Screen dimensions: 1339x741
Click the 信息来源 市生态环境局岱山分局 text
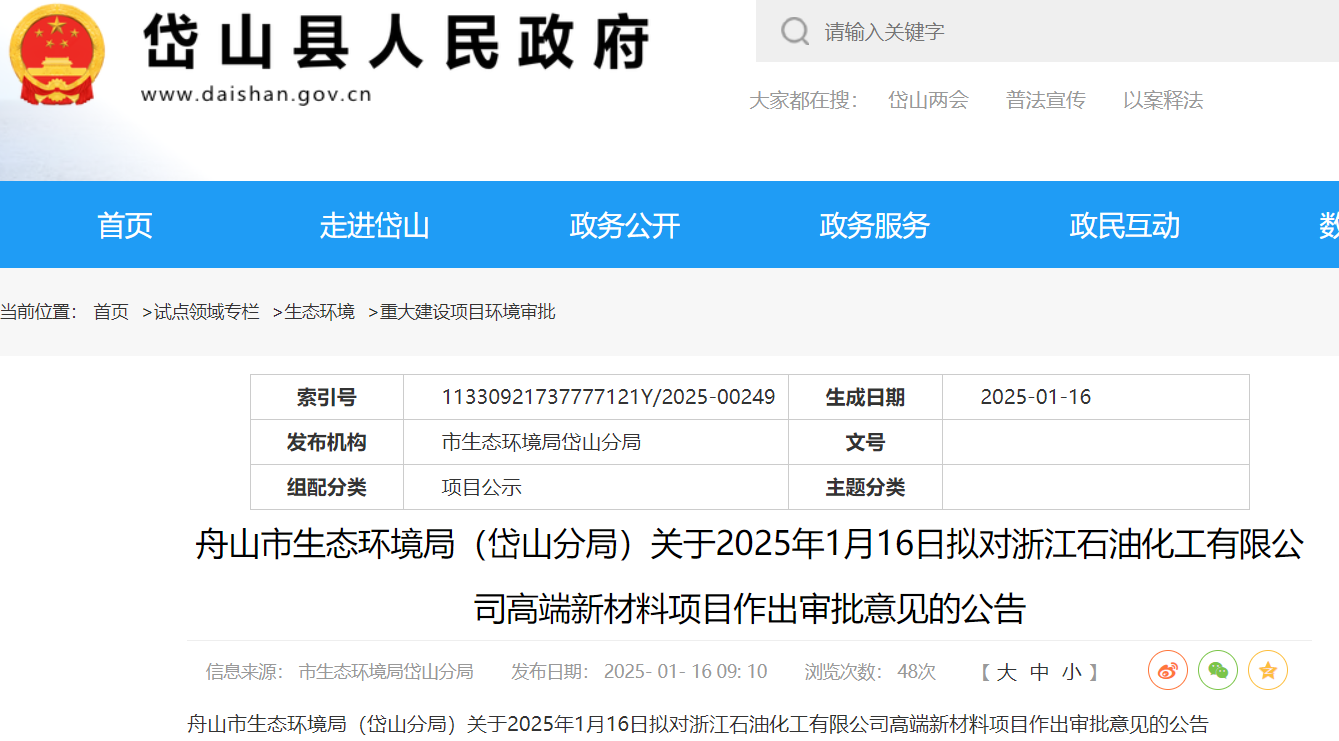[x=339, y=672]
